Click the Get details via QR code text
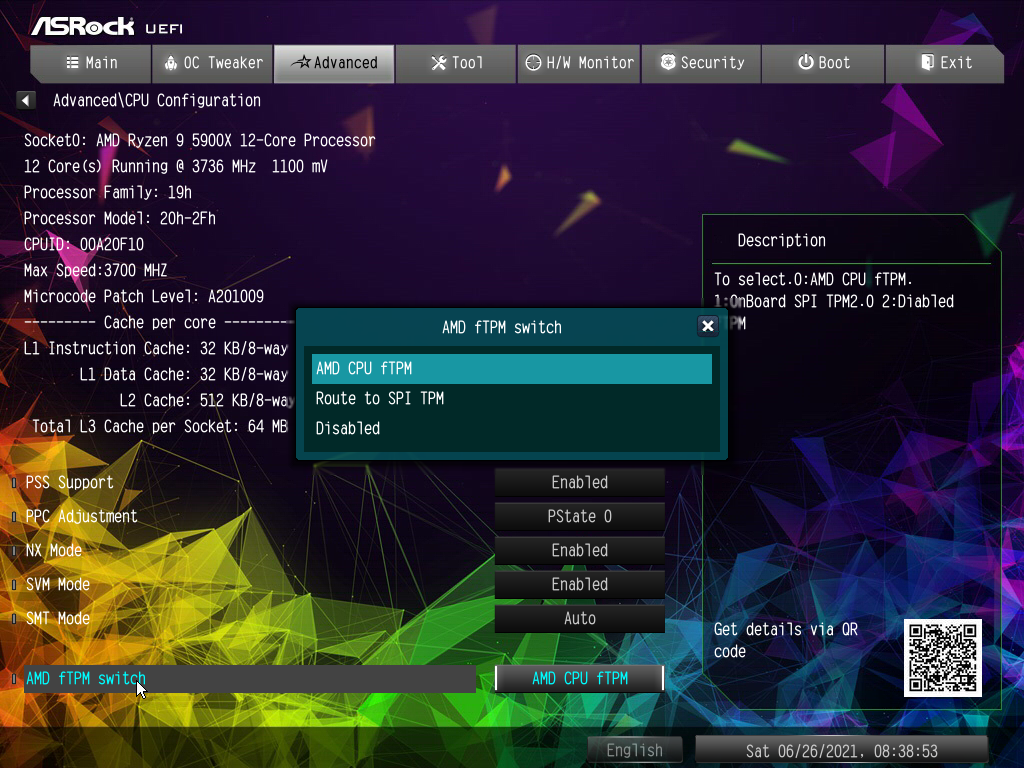1024x768 pixels. point(786,640)
